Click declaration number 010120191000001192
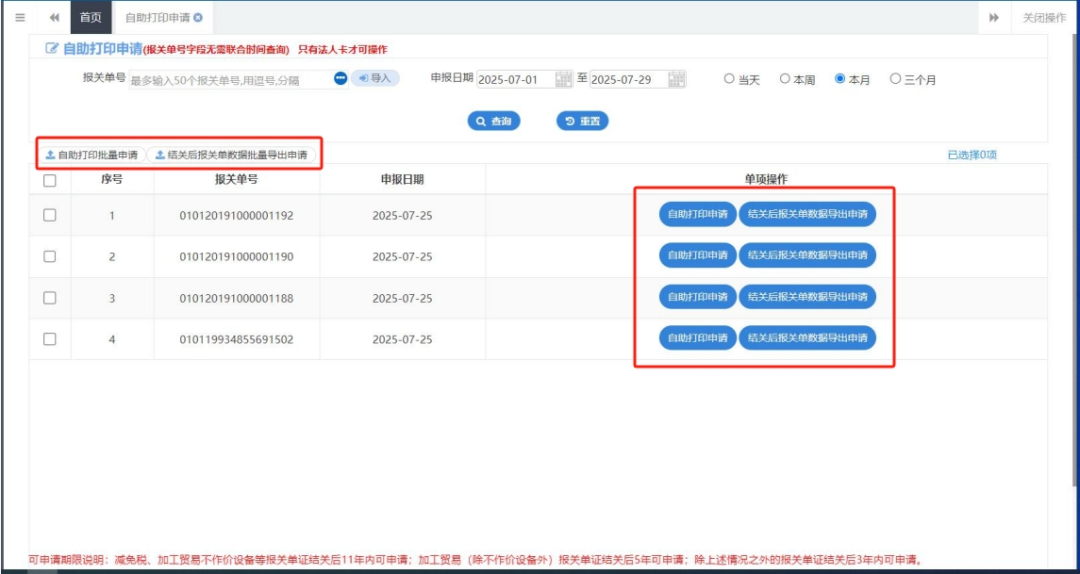This screenshot has width=1080, height=574. (236, 216)
